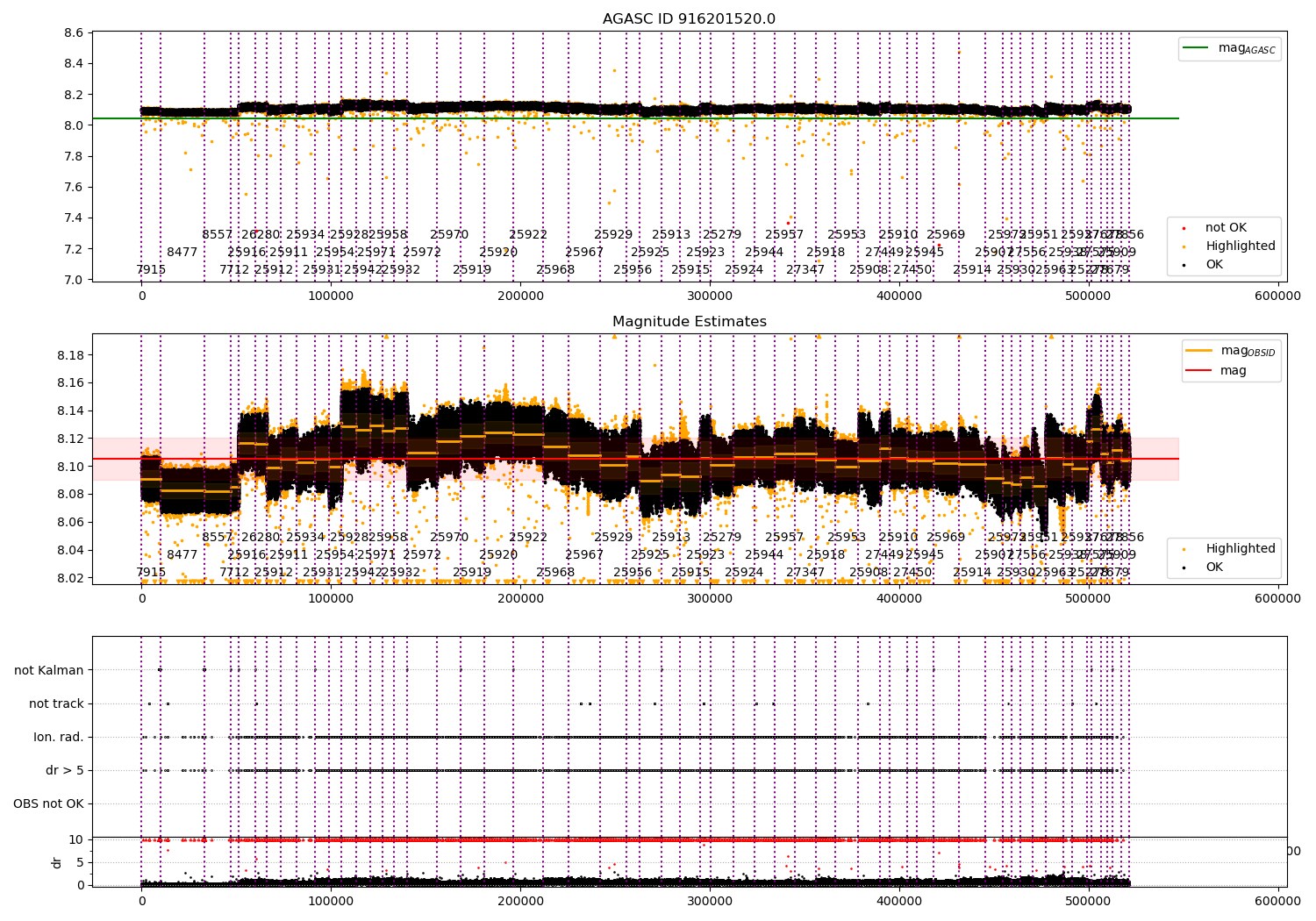
Task: Click obsid label 25969 in the AGASC ID plot
Action: (946, 235)
